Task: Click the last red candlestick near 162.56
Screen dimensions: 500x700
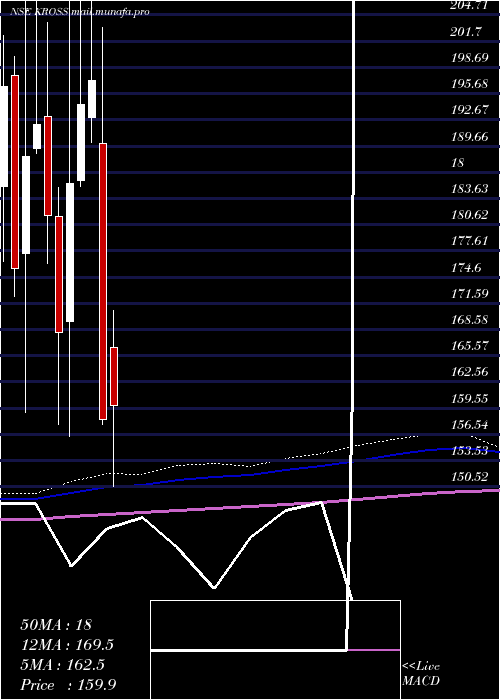Action: [114, 376]
